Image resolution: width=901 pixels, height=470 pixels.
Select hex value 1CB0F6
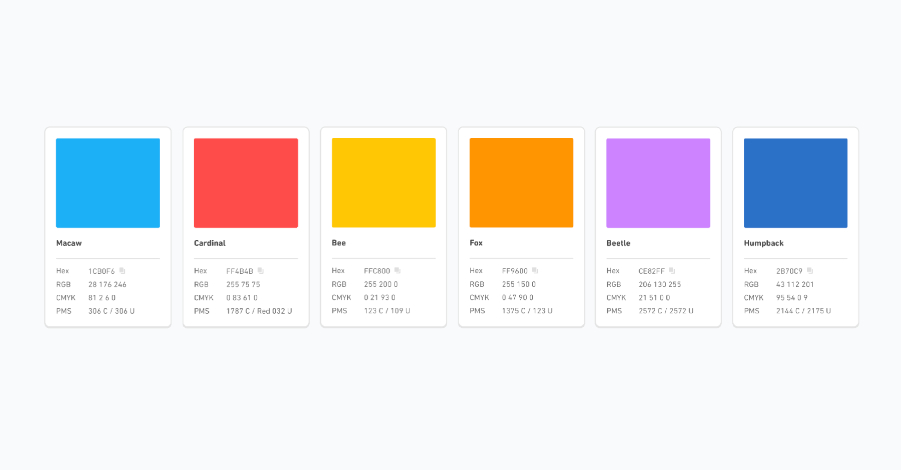(x=102, y=271)
